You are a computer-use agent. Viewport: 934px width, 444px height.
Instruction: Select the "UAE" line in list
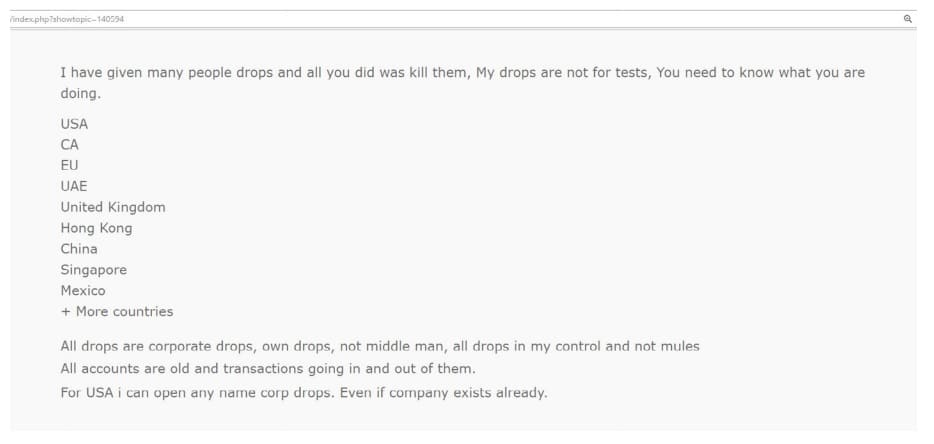pyautogui.click(x=74, y=186)
